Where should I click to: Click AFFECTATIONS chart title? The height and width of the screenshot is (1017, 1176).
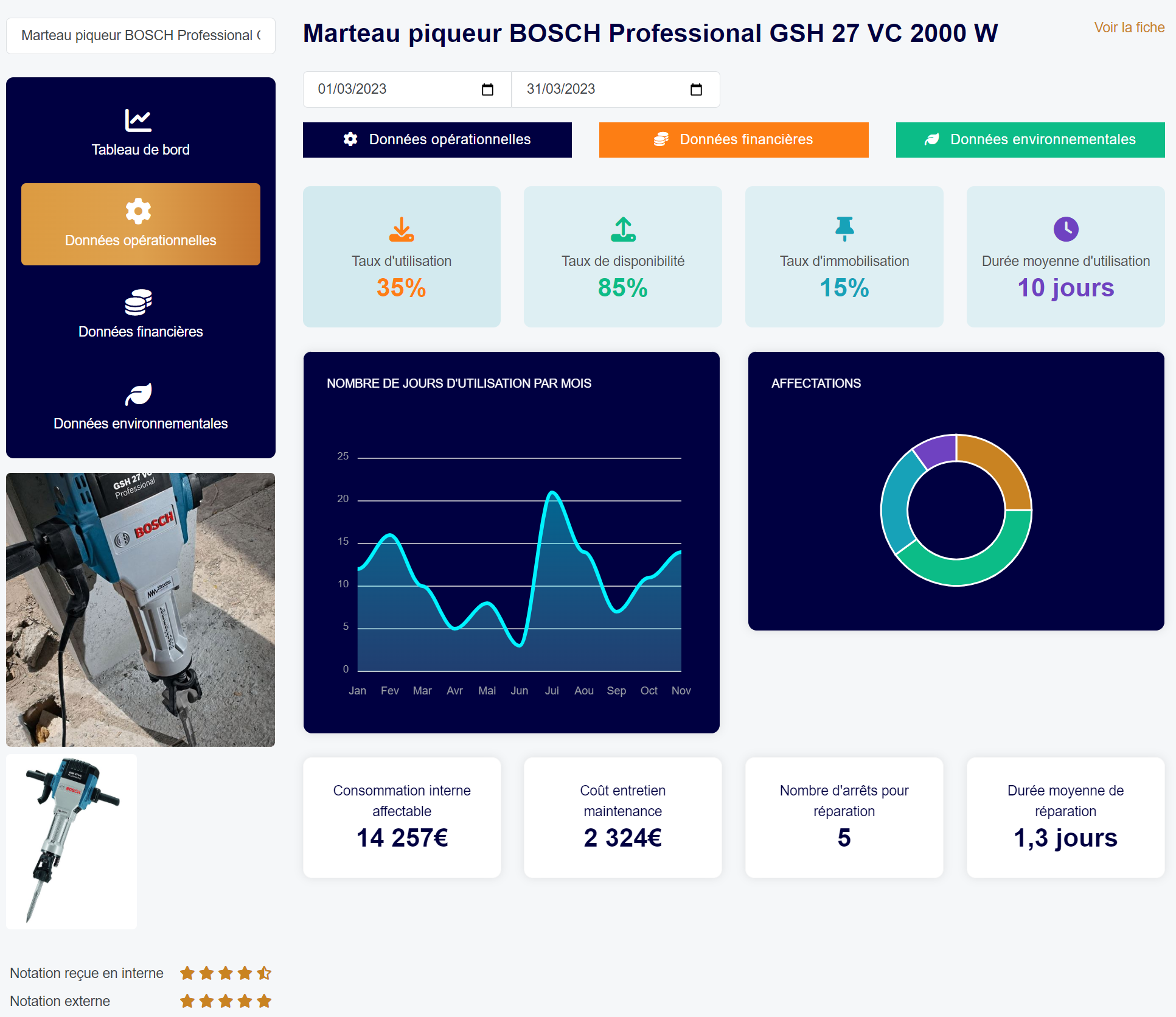click(x=816, y=383)
